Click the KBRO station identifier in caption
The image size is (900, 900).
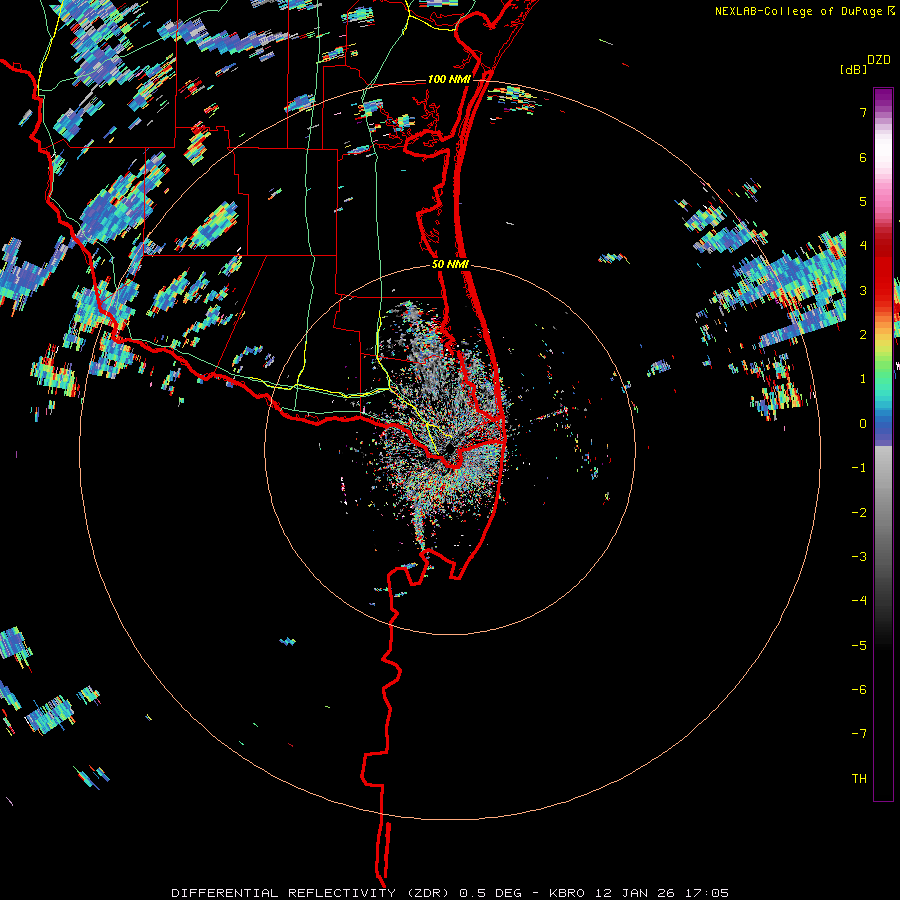click(567, 893)
